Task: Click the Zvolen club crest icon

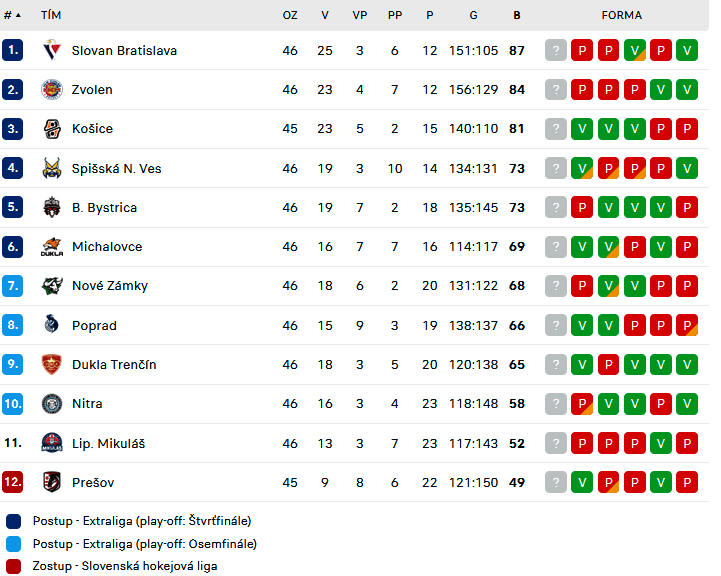Action: click(x=52, y=89)
